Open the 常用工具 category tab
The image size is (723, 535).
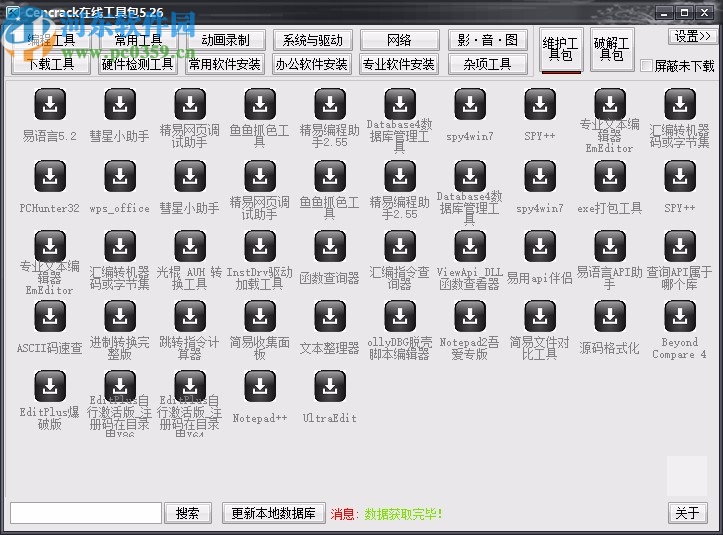click(138, 40)
